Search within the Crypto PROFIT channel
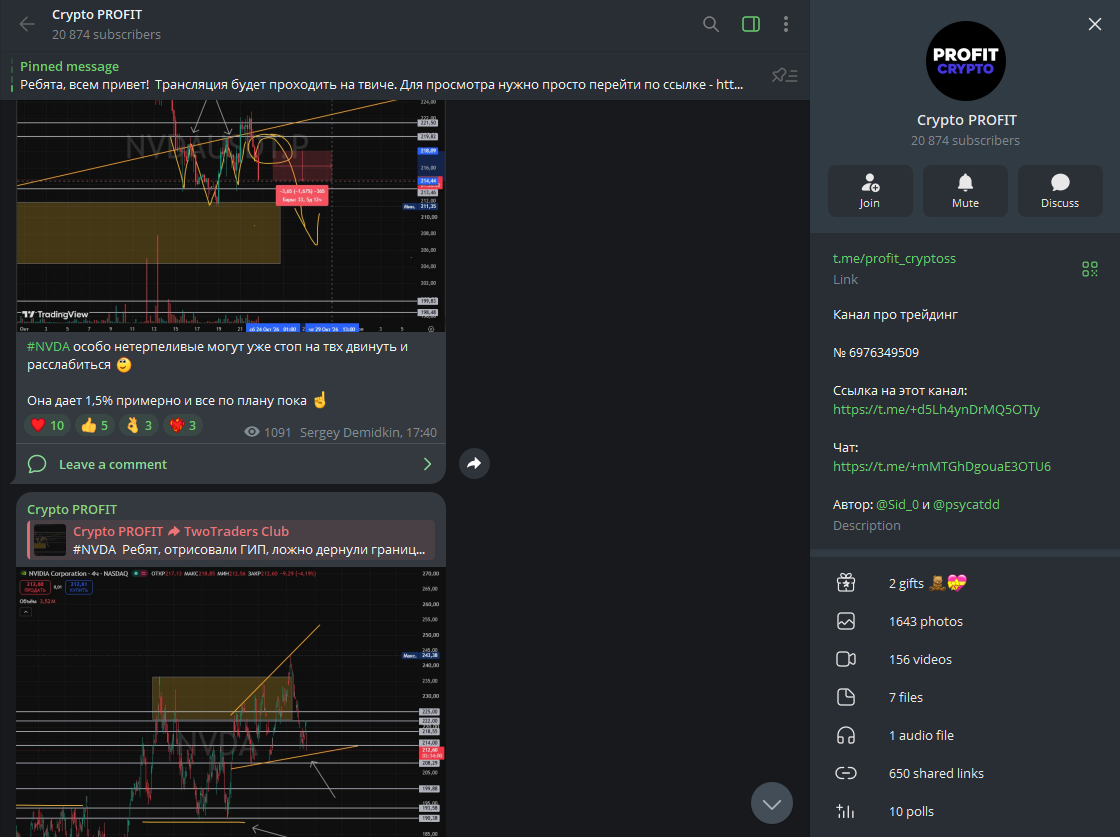 pos(711,24)
